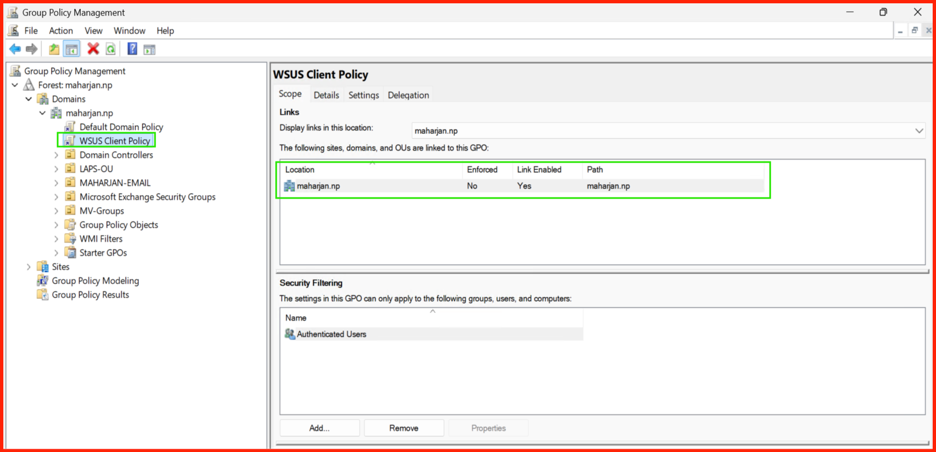Collapse the Forest: maharjan.np node

[15, 85]
